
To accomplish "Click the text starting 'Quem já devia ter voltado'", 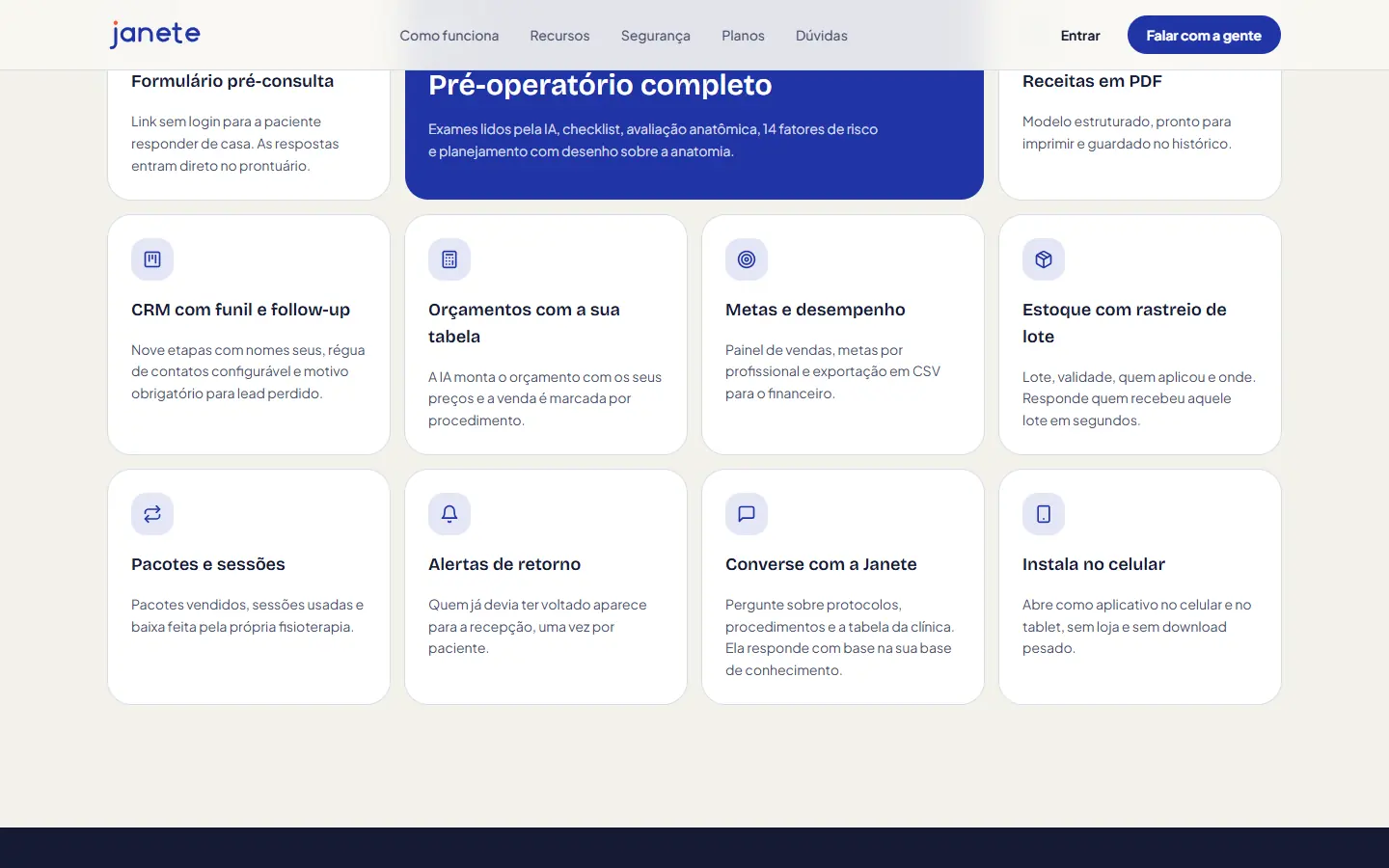I will click(x=537, y=626).
